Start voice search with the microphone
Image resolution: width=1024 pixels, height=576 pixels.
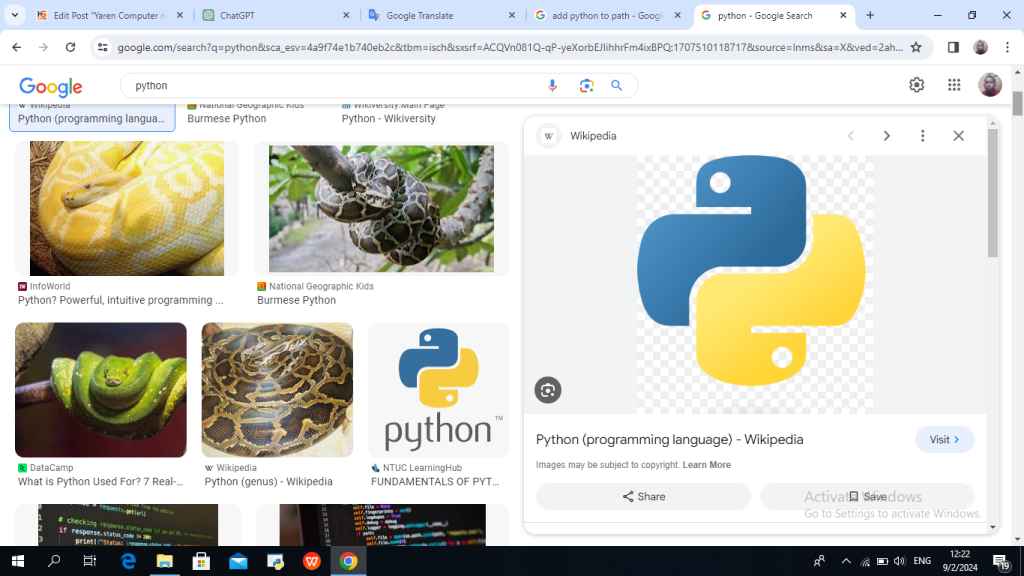click(x=552, y=86)
